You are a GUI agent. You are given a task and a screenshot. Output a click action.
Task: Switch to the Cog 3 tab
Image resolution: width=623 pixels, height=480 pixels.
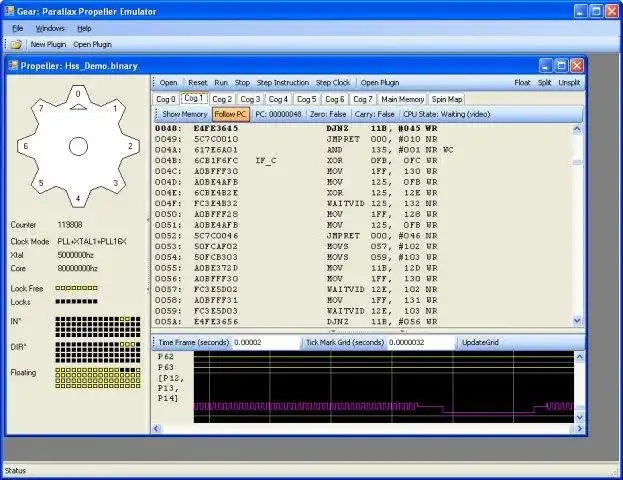(250, 99)
